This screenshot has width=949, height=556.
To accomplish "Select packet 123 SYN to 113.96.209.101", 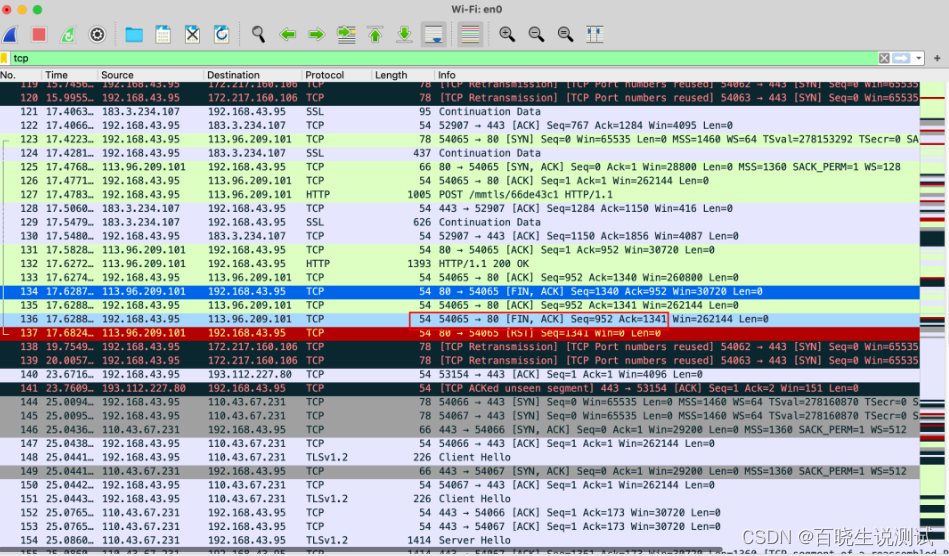I will [x=460, y=139].
